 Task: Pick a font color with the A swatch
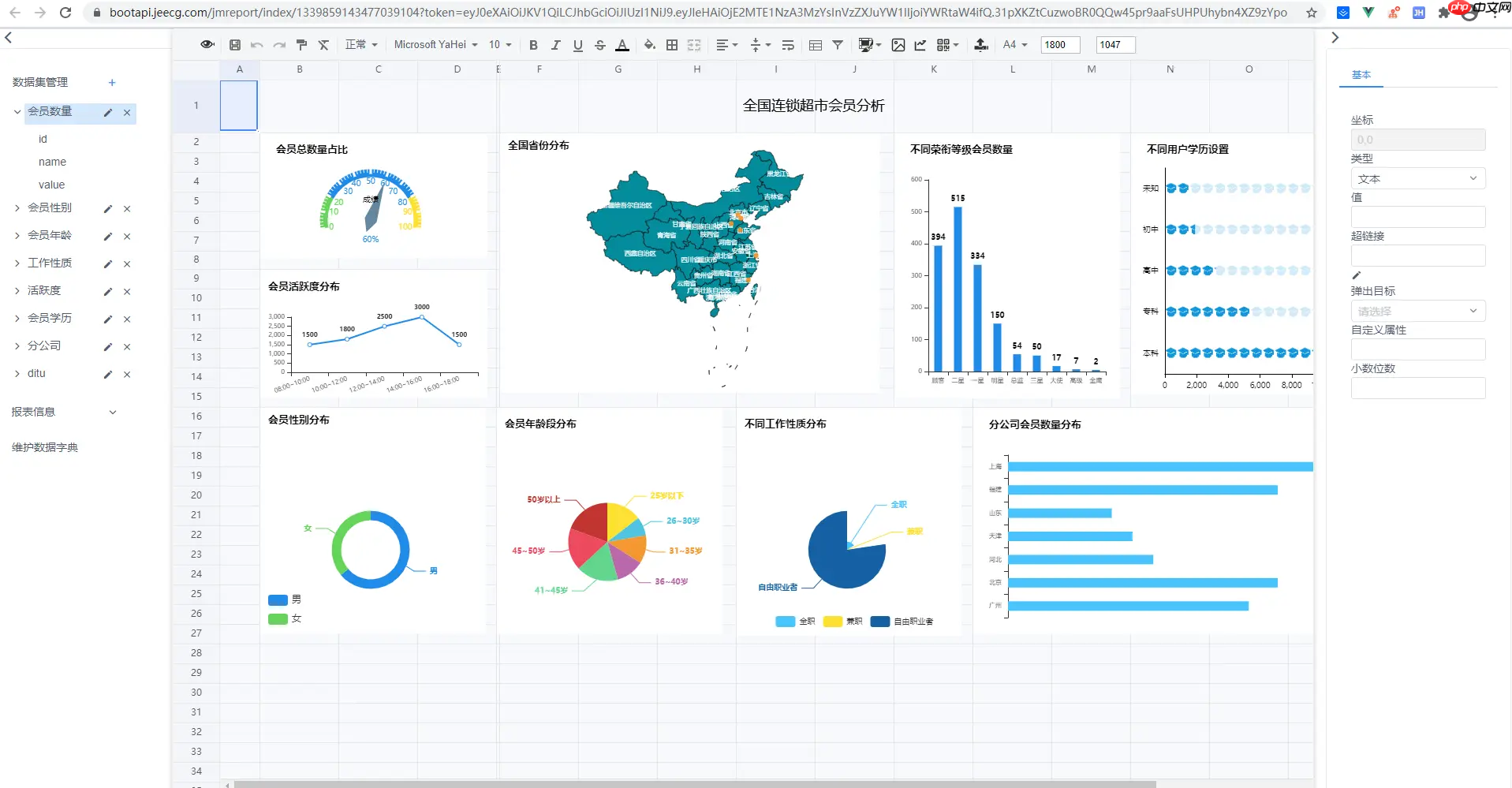point(622,44)
